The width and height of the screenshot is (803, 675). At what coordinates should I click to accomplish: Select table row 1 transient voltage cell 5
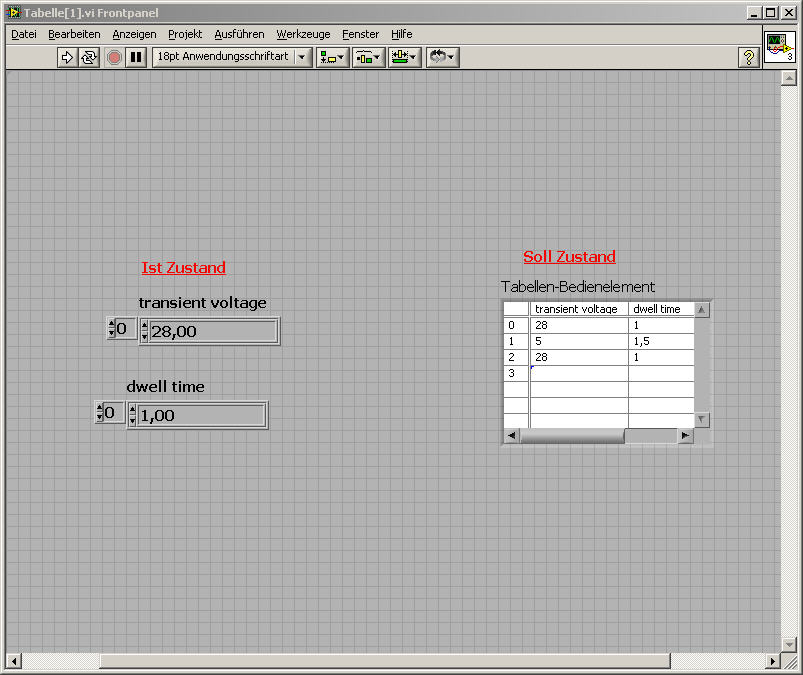coord(579,341)
